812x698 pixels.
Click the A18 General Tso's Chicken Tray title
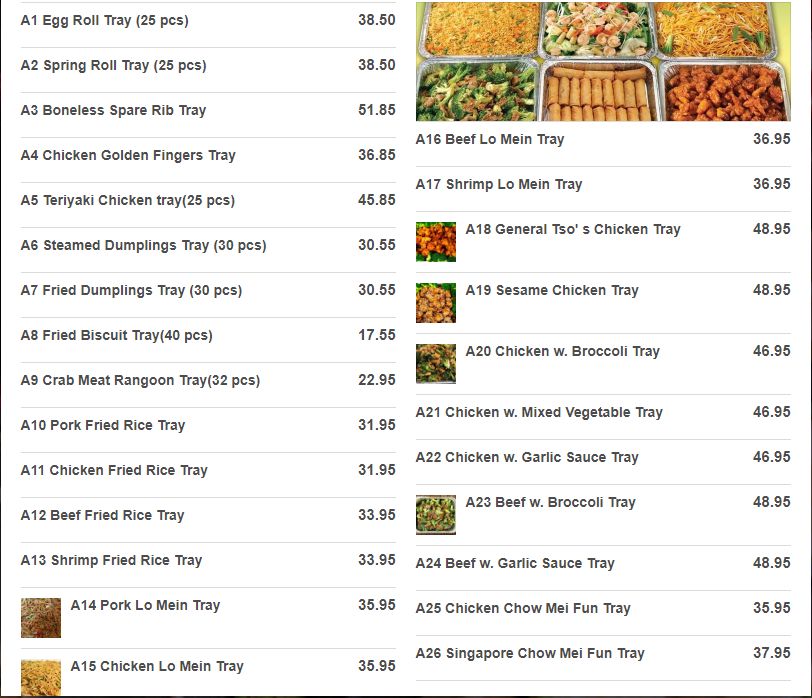pyautogui.click(x=573, y=229)
